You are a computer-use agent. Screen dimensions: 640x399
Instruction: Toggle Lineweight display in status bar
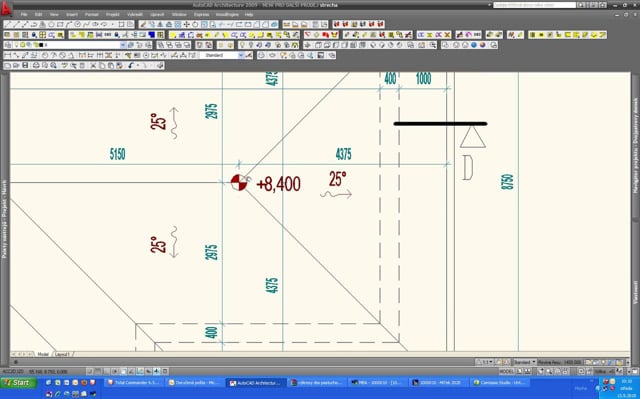click(x=157, y=371)
